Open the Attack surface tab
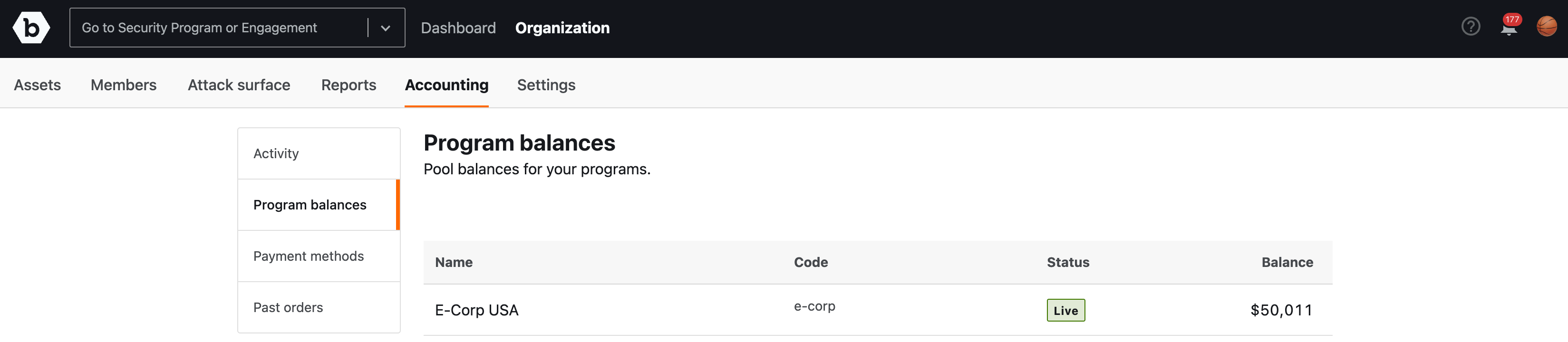1568x342 pixels. tap(239, 85)
